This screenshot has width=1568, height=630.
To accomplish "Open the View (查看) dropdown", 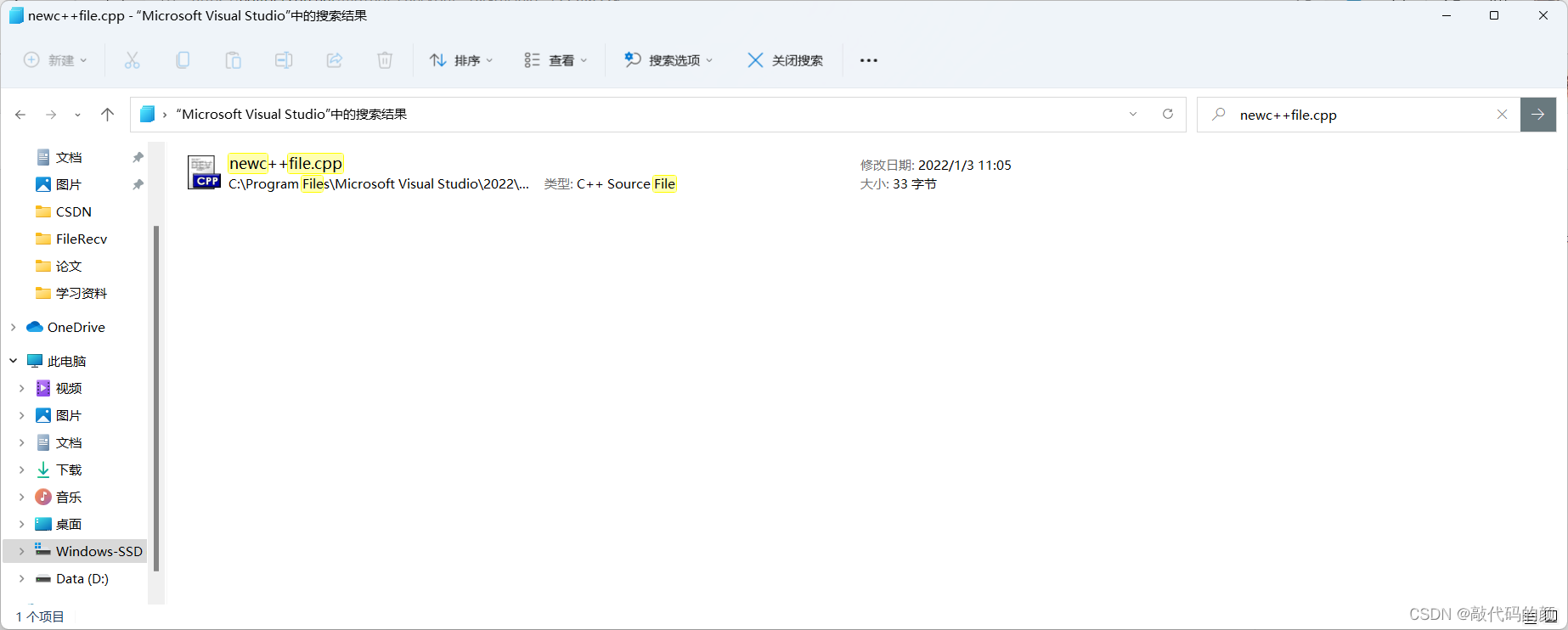I will click(x=556, y=60).
